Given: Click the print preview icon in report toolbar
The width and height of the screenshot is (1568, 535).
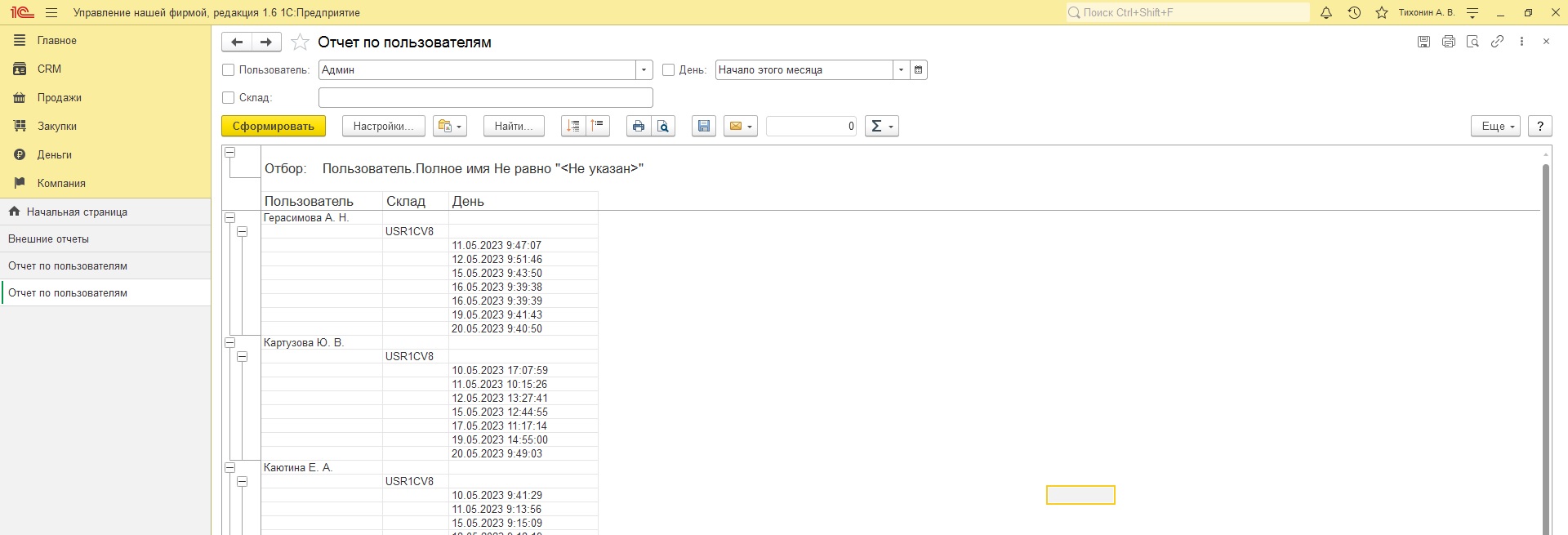Looking at the screenshot, I should click(x=663, y=126).
